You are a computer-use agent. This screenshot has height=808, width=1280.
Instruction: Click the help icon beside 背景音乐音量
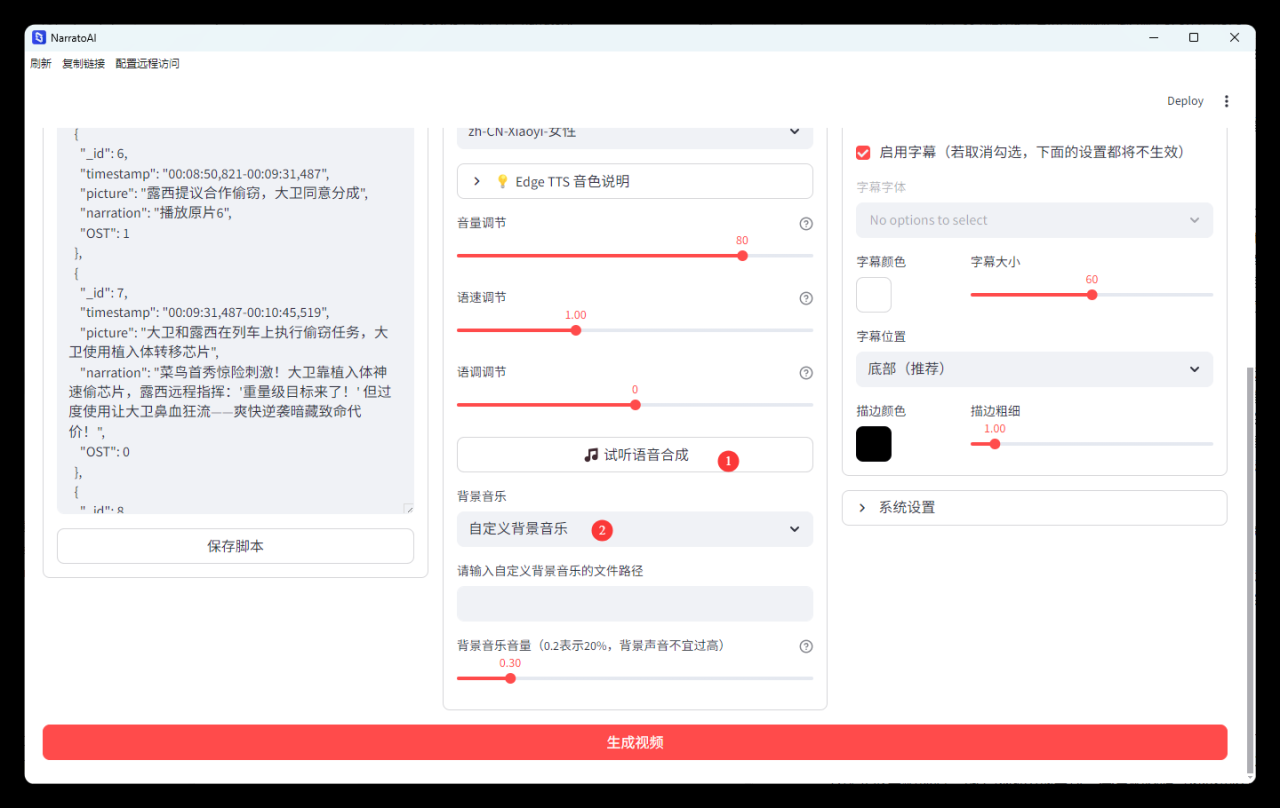(x=806, y=647)
